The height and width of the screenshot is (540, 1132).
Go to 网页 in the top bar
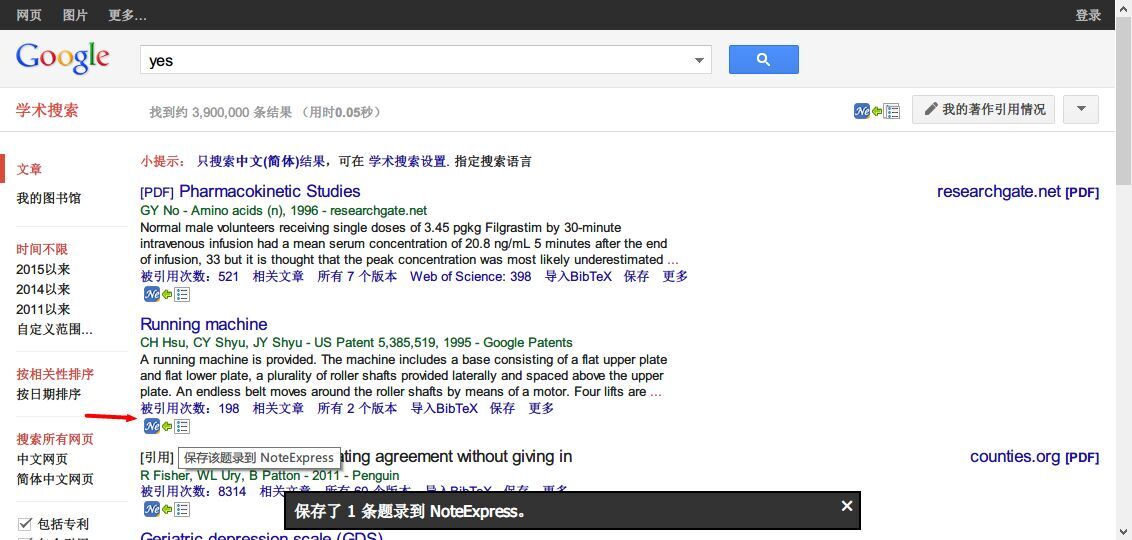pyautogui.click(x=29, y=15)
